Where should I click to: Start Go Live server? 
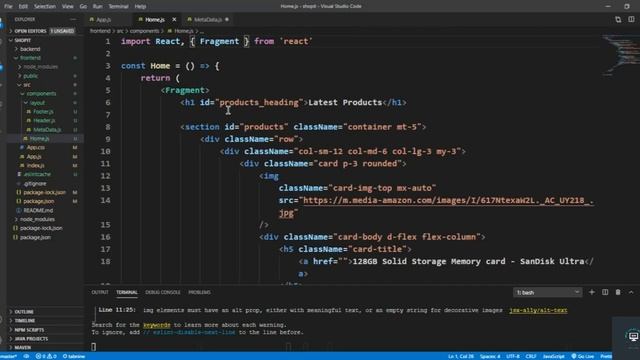point(583,356)
